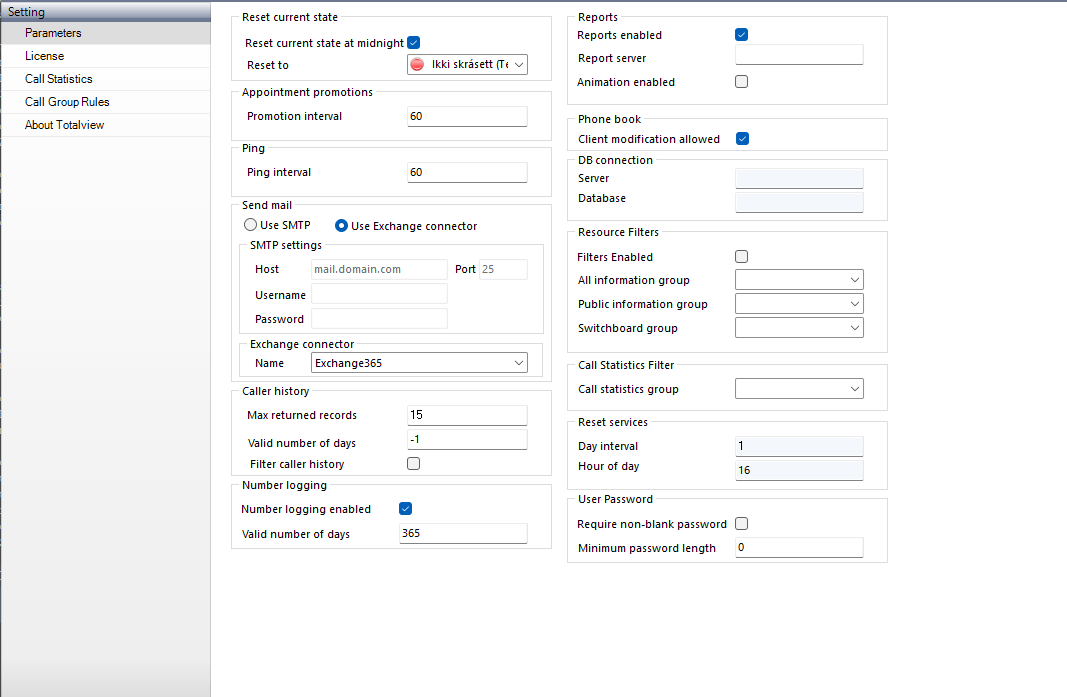Click the 'Minimum password length' label
The height and width of the screenshot is (697, 1067).
coord(646,549)
